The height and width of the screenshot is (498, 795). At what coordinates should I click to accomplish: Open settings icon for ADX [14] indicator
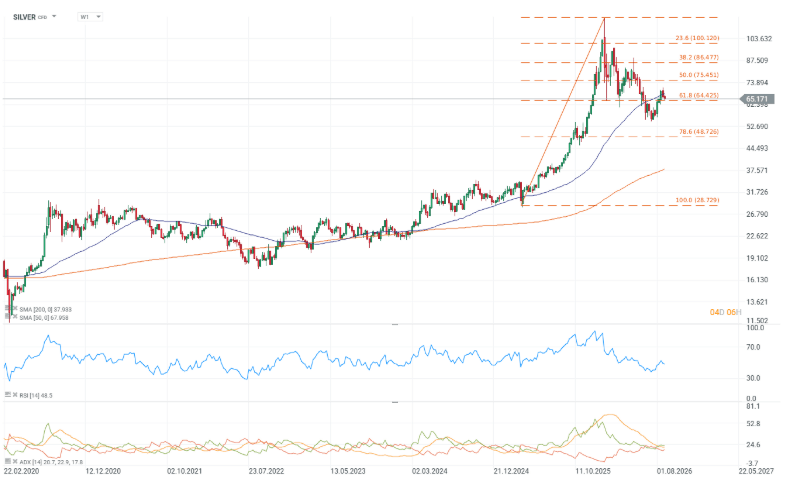8,461
